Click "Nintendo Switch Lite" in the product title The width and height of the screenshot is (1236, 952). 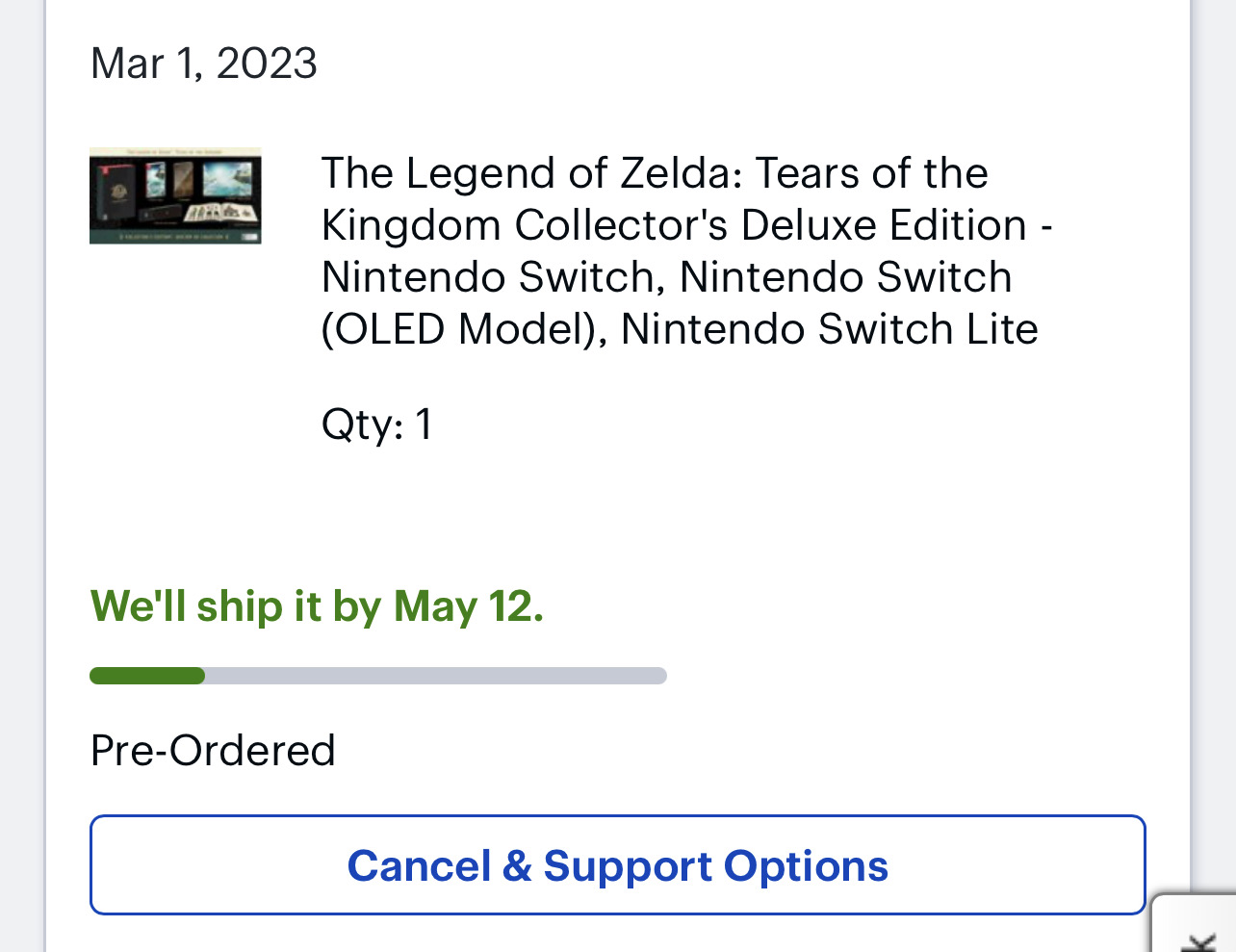click(829, 329)
